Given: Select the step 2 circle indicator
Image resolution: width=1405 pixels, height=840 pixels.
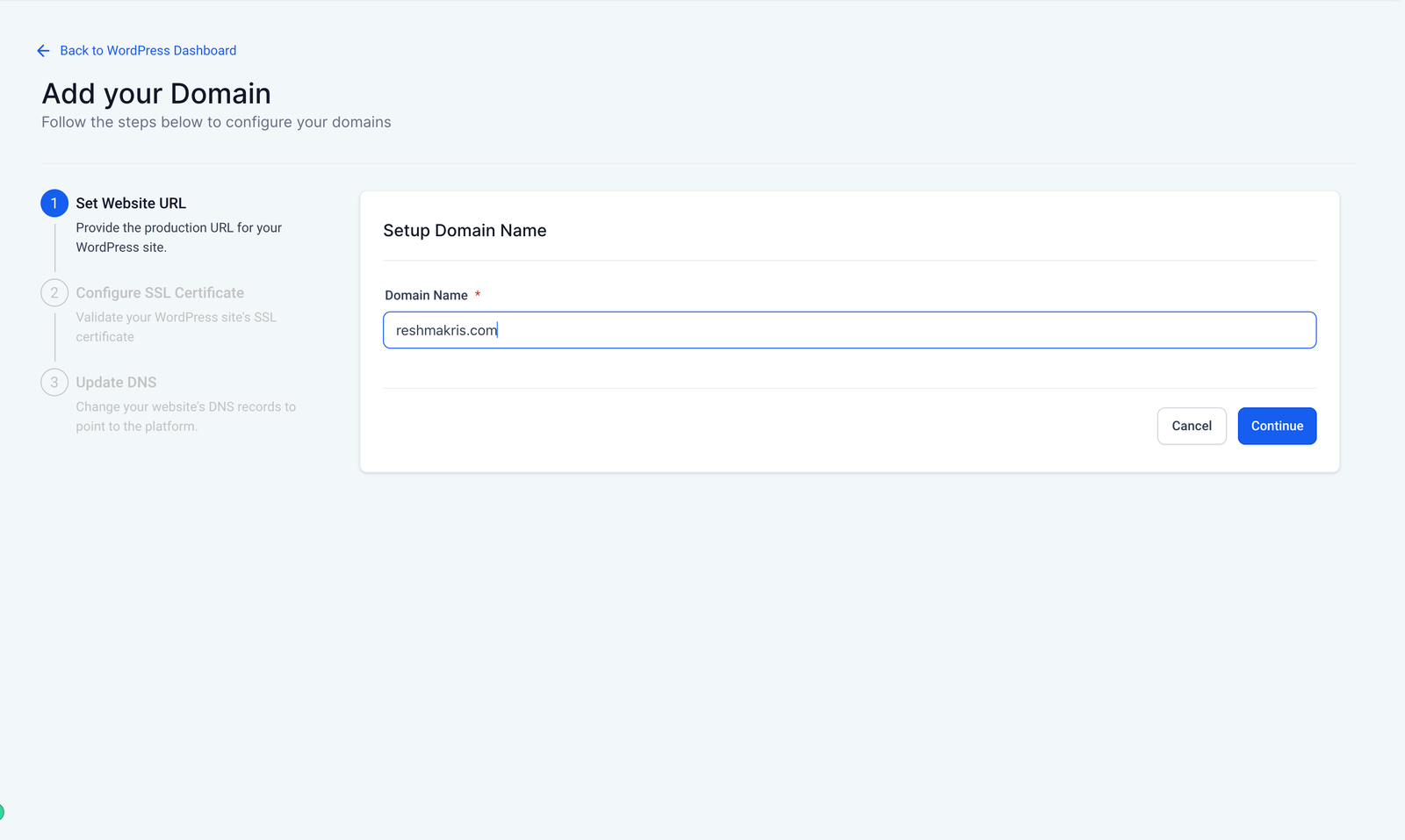Looking at the screenshot, I should pos(54,293).
